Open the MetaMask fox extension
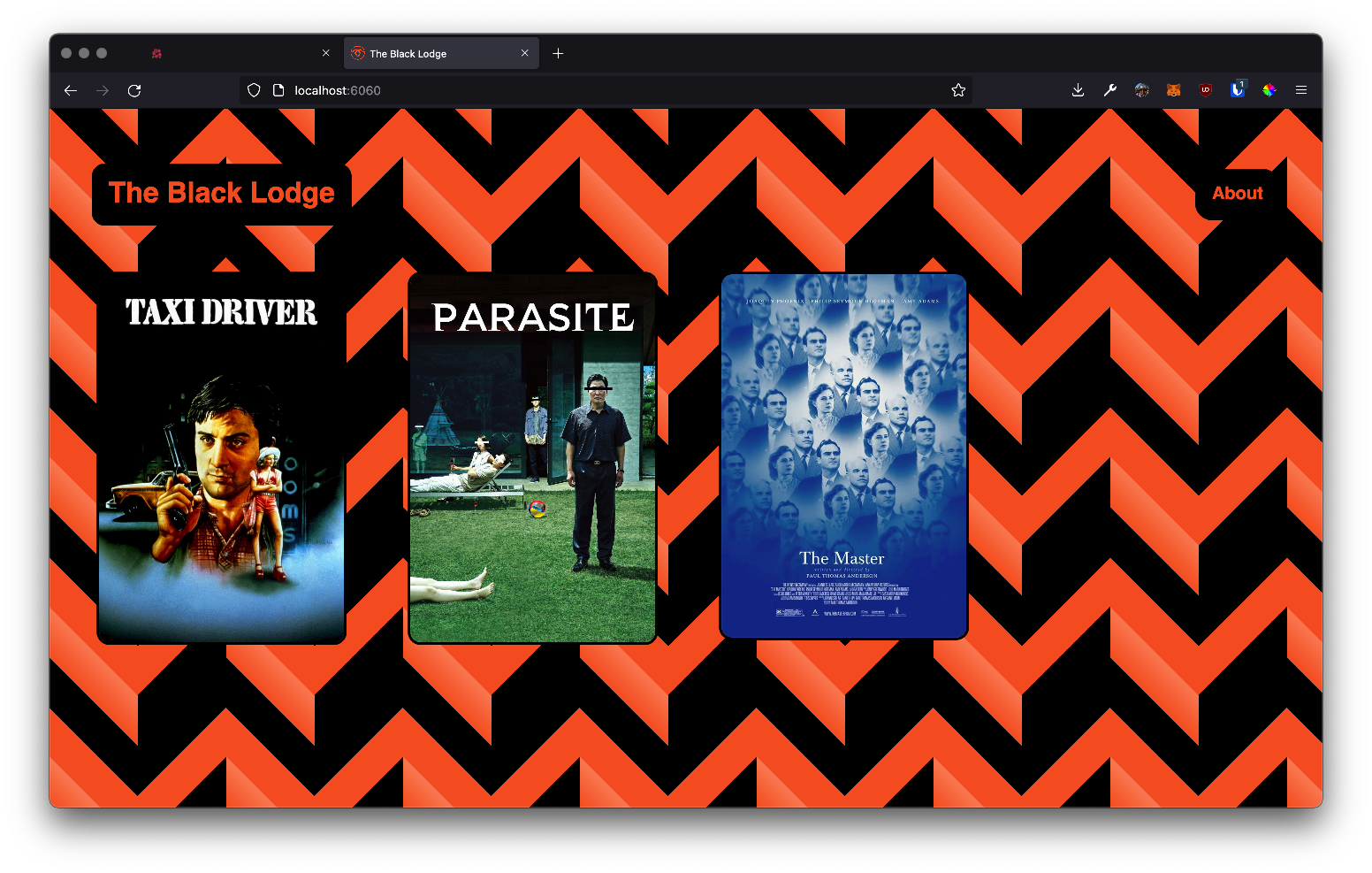The height and width of the screenshot is (873, 1372). (1174, 90)
